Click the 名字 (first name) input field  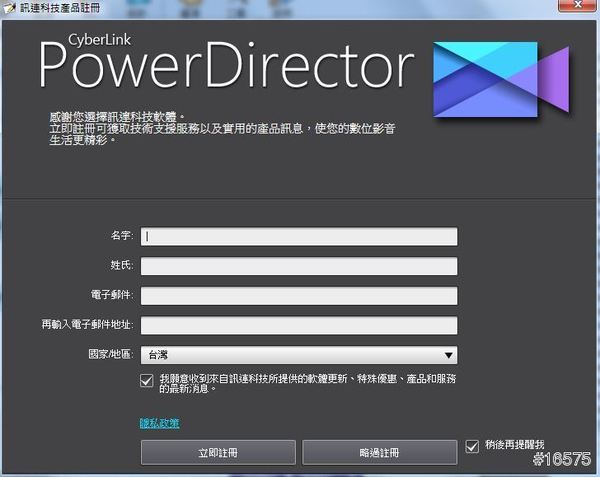(299, 236)
